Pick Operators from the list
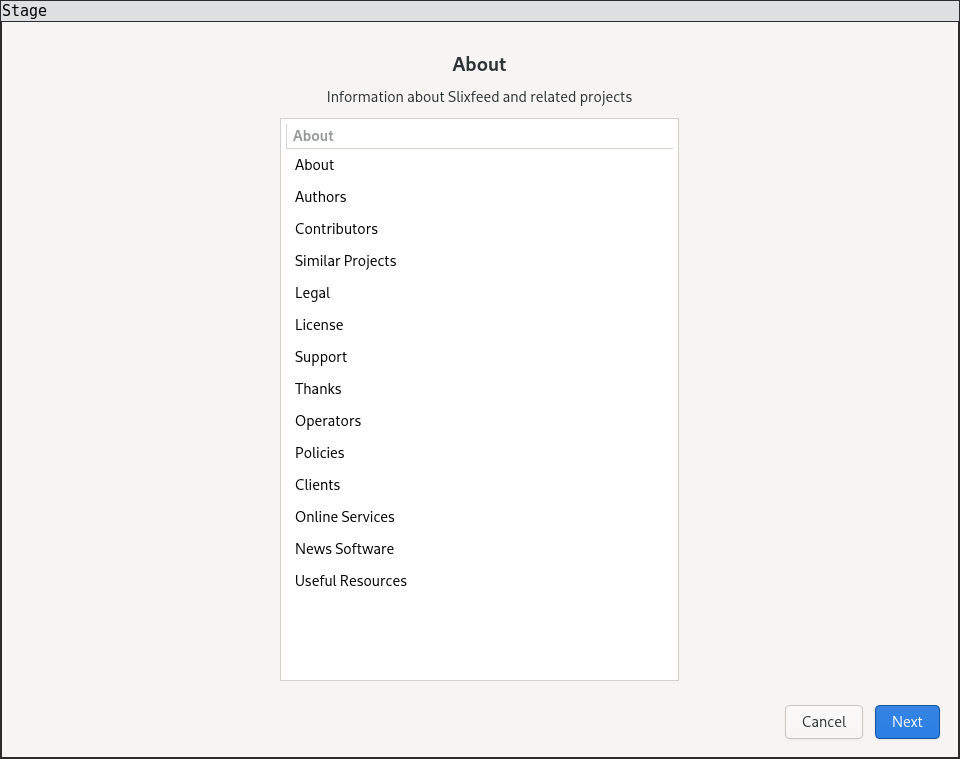 tap(328, 421)
